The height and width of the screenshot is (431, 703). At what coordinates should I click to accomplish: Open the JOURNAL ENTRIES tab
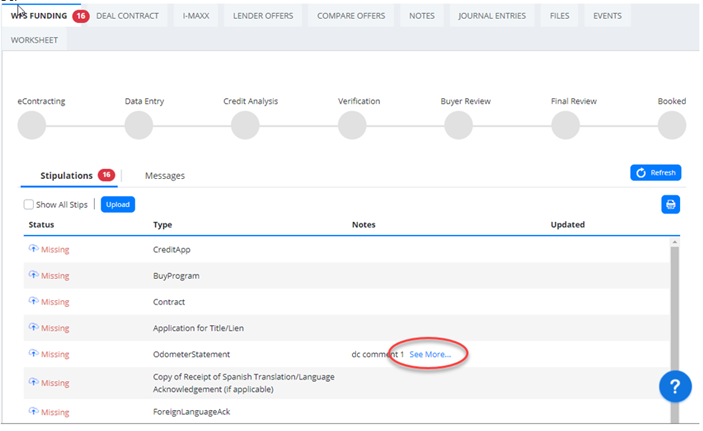tap(492, 16)
